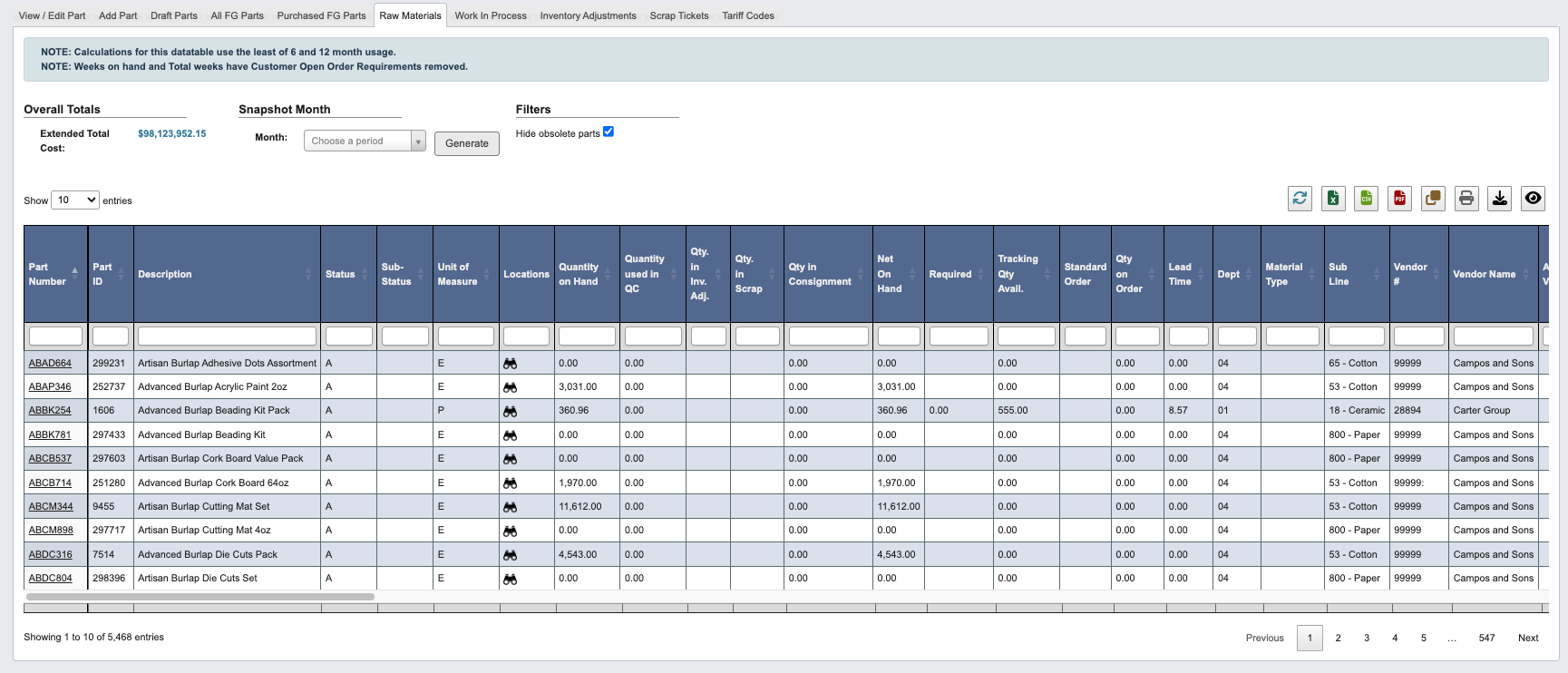
Task: Click the Generate button
Action: (x=467, y=143)
